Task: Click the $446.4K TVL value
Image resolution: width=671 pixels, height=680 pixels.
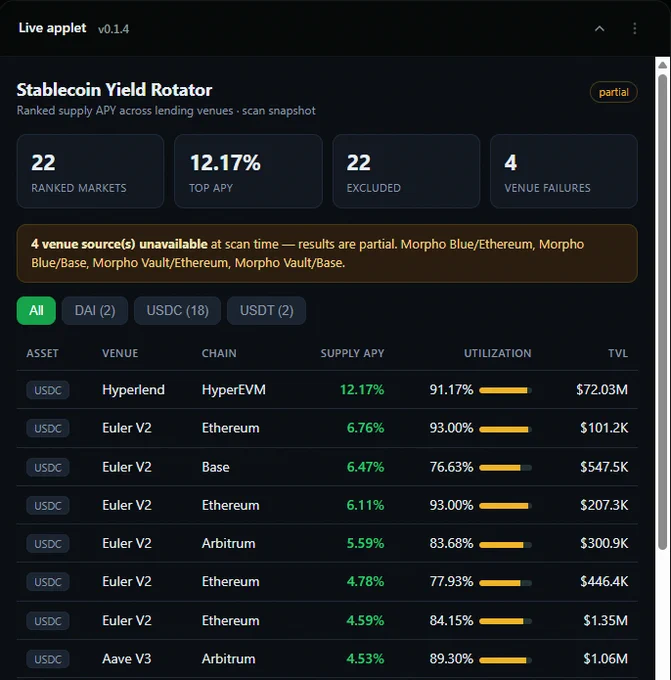Action: 604,582
